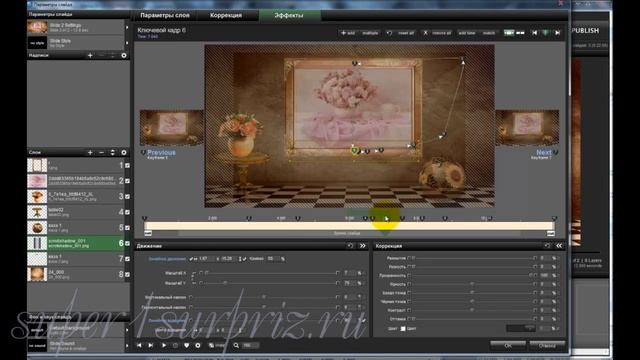Click the 'remove all' X icon
This screenshot has height=360, width=640.
click(x=425, y=33)
